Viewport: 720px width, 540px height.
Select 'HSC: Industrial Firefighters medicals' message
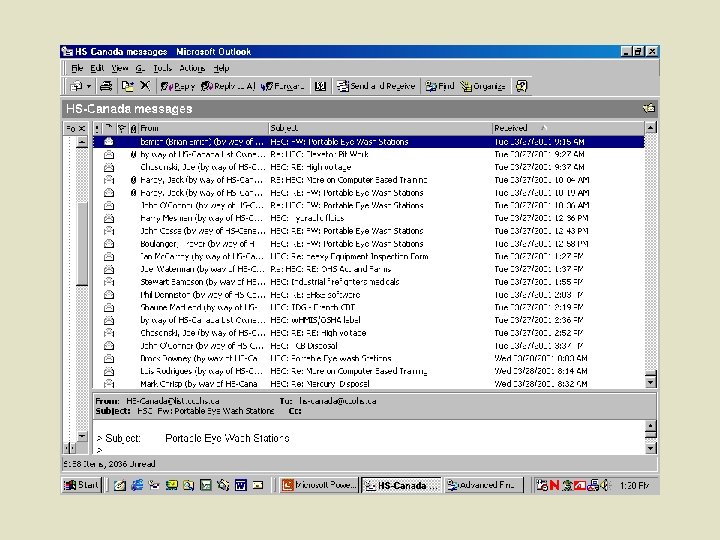pos(368,282)
